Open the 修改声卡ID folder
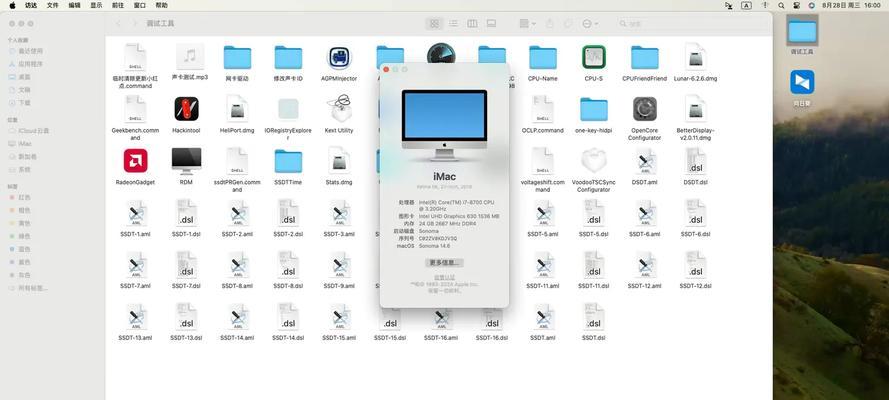889x400 pixels. 288,58
